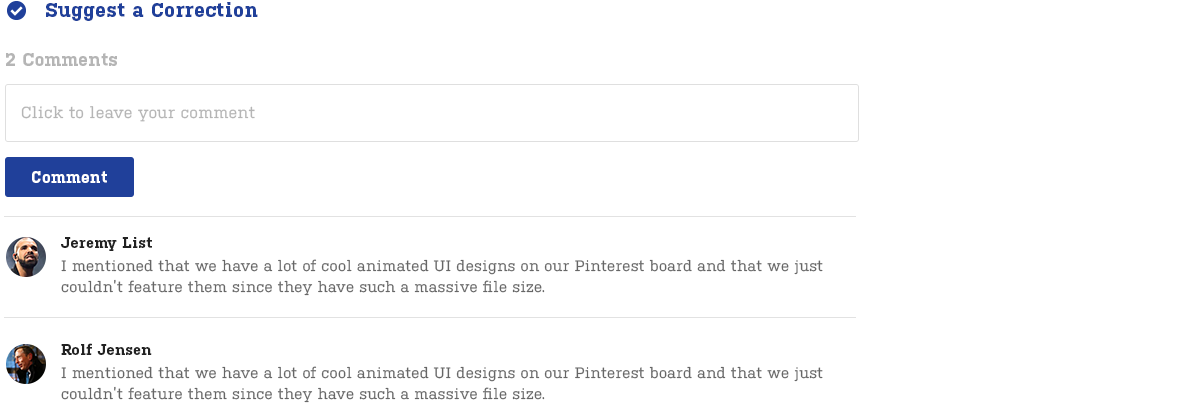The image size is (1178, 416).
Task: Click the first line of Jeremy List's comment
Action: click(441, 266)
